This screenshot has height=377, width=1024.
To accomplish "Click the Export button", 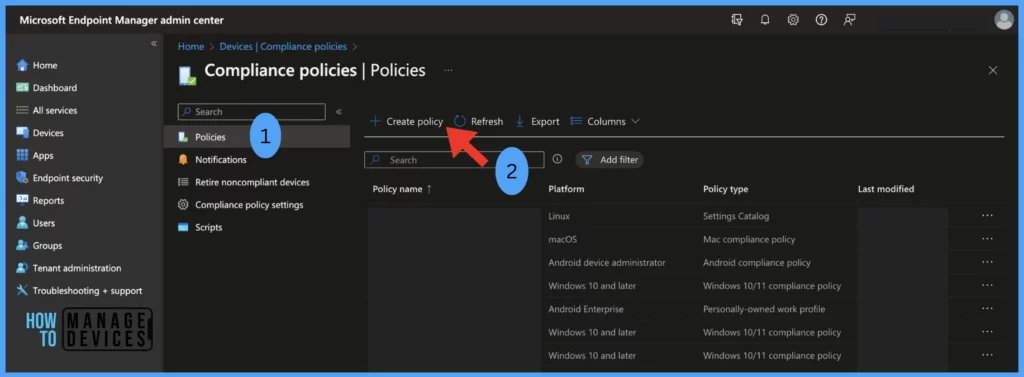I will 537,122.
